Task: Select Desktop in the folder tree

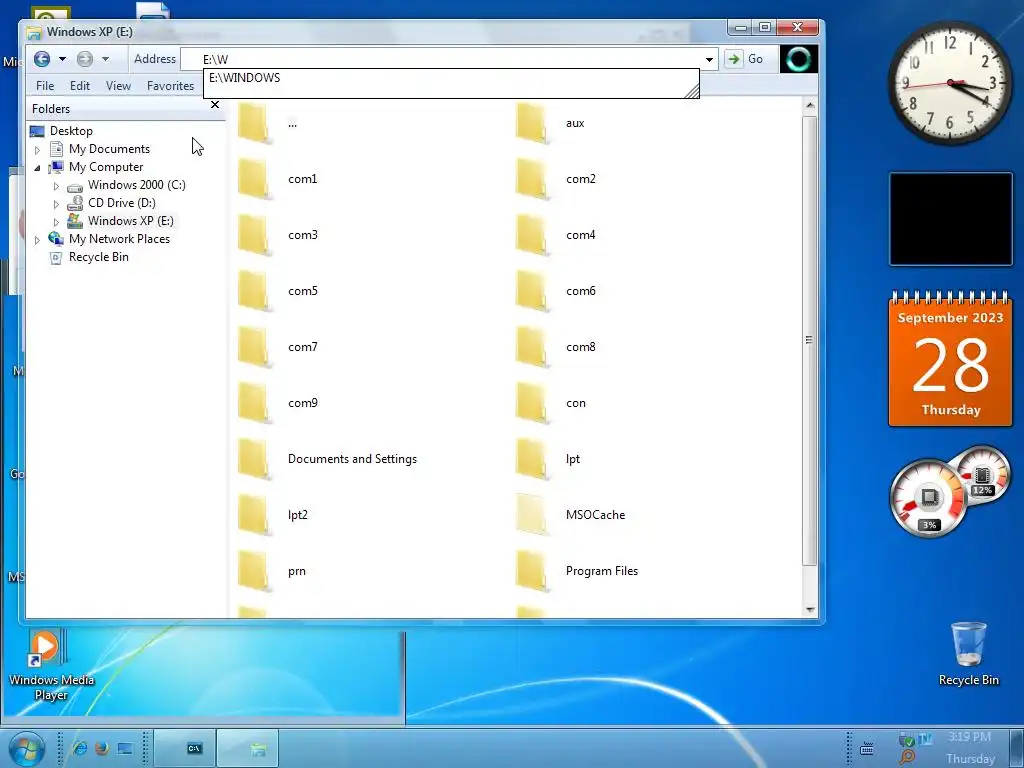Action: (x=71, y=131)
